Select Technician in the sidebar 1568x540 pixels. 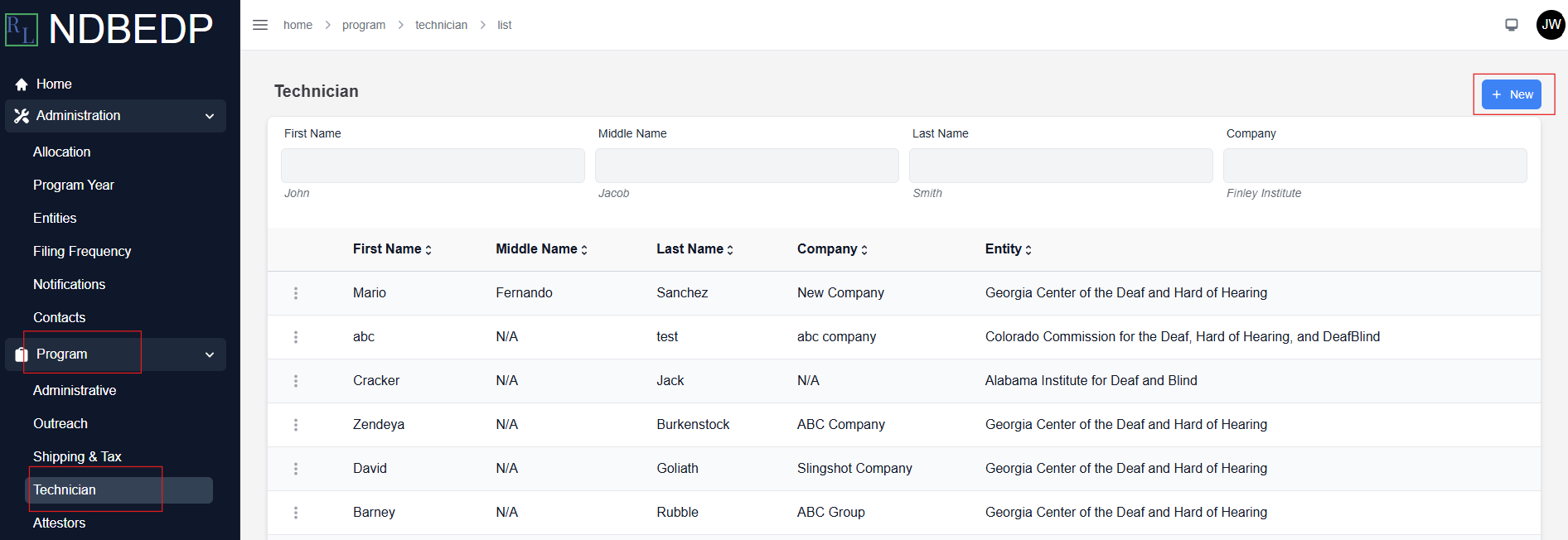click(x=119, y=490)
